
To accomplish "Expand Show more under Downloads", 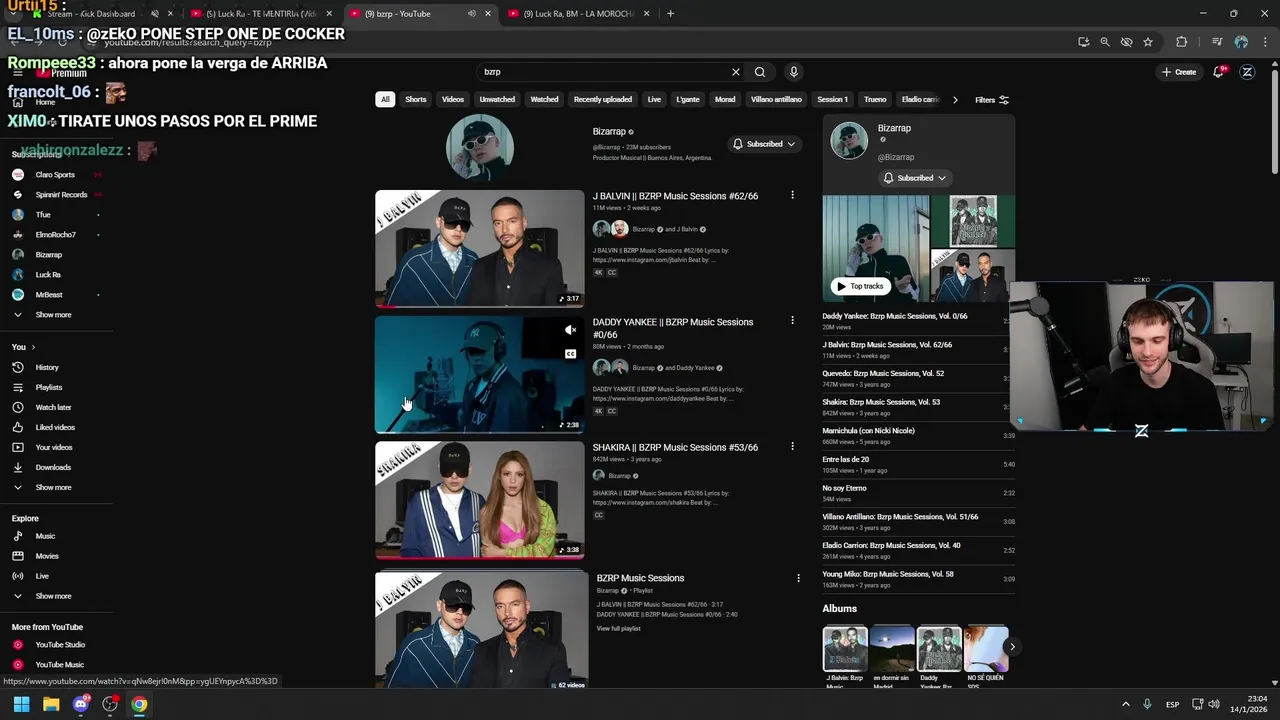I will coord(53,487).
